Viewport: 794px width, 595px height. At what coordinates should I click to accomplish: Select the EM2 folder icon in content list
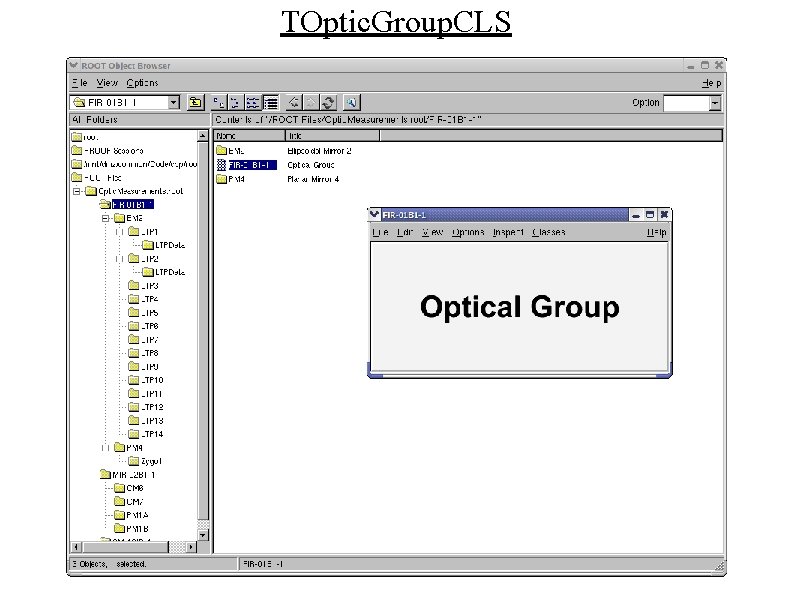[x=221, y=150]
